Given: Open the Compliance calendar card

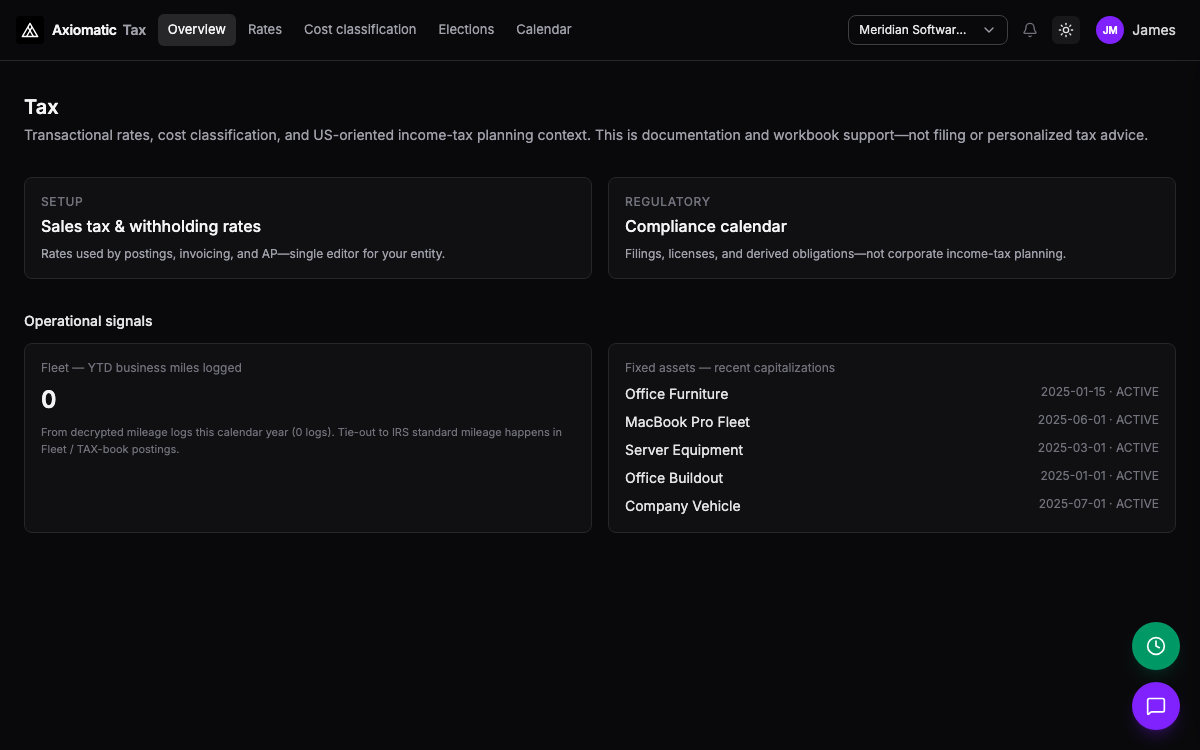Looking at the screenshot, I should point(892,228).
